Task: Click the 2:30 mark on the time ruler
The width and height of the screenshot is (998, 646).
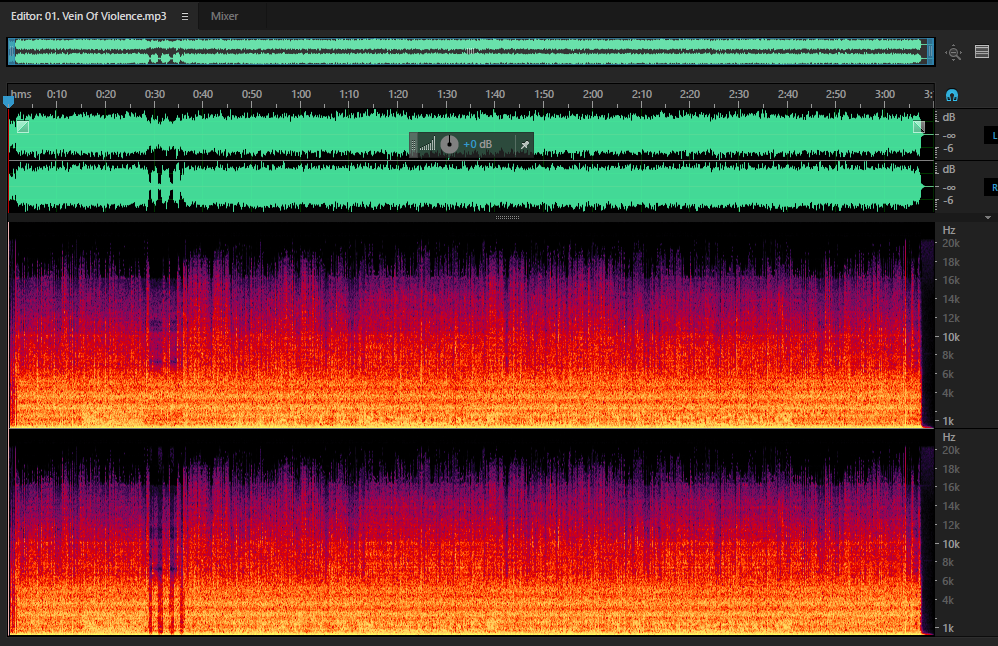Action: tap(738, 94)
